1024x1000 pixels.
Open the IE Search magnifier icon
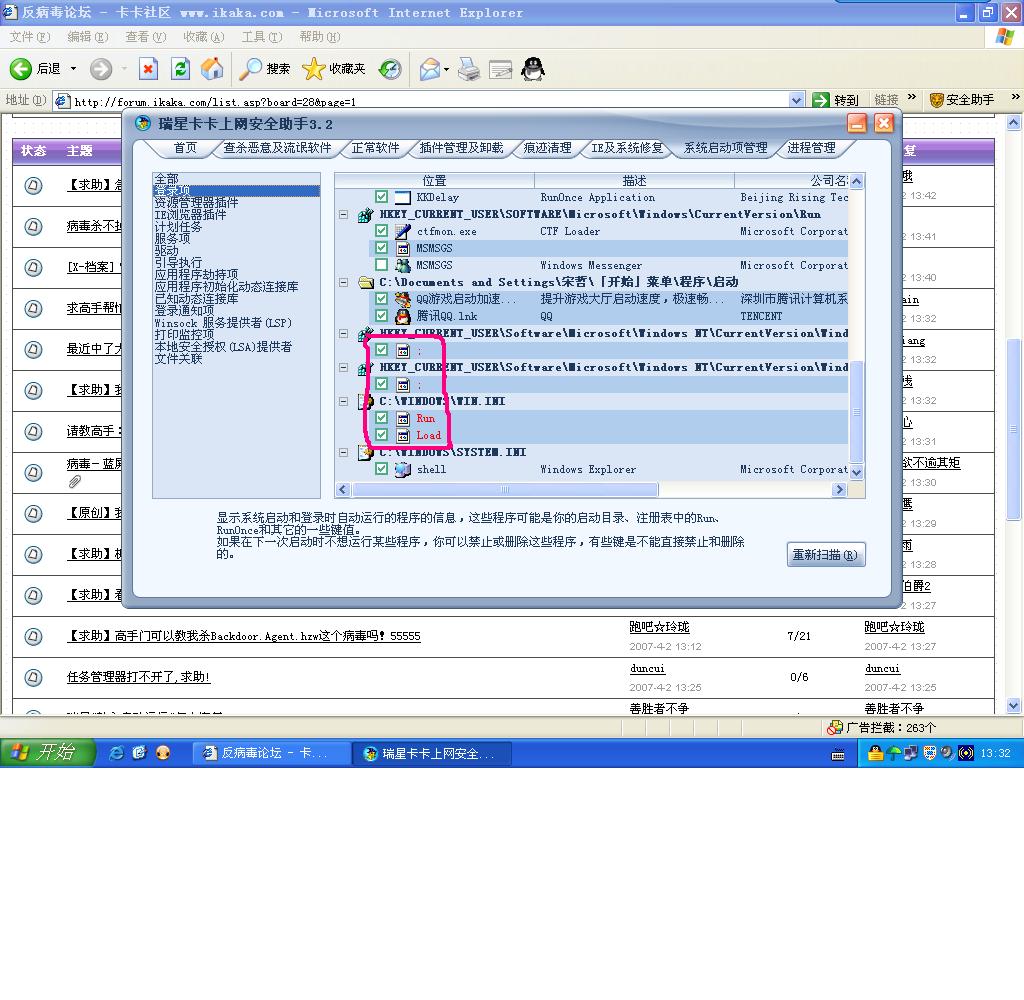click(250, 69)
